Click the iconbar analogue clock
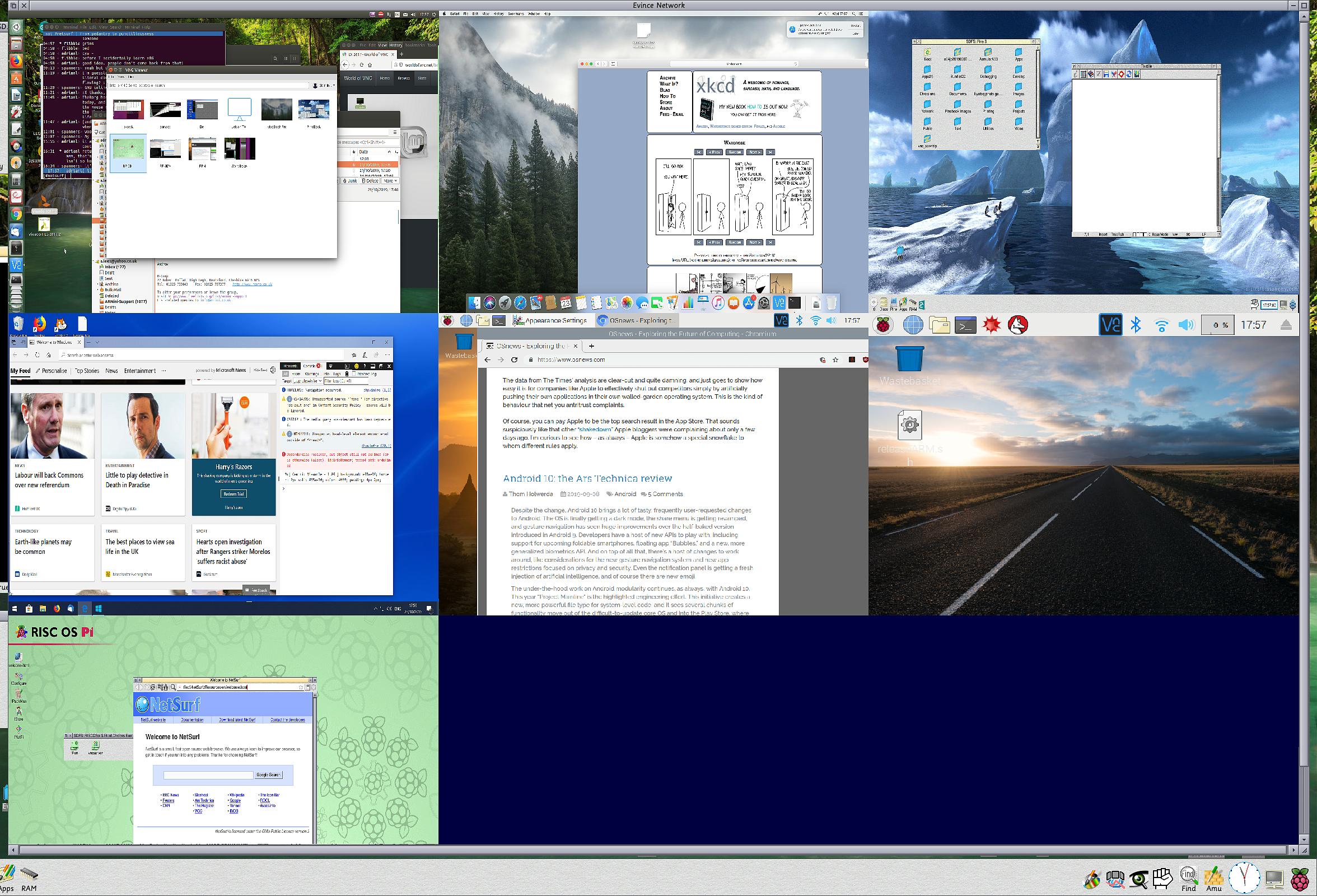This screenshot has width=1317, height=896. pos(1244,878)
